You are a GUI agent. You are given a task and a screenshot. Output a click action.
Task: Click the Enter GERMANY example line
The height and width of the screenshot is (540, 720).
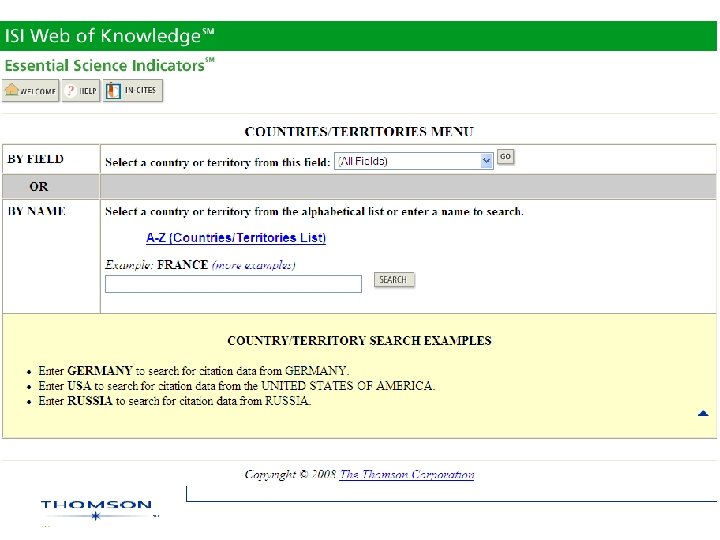pyautogui.click(x=193, y=371)
